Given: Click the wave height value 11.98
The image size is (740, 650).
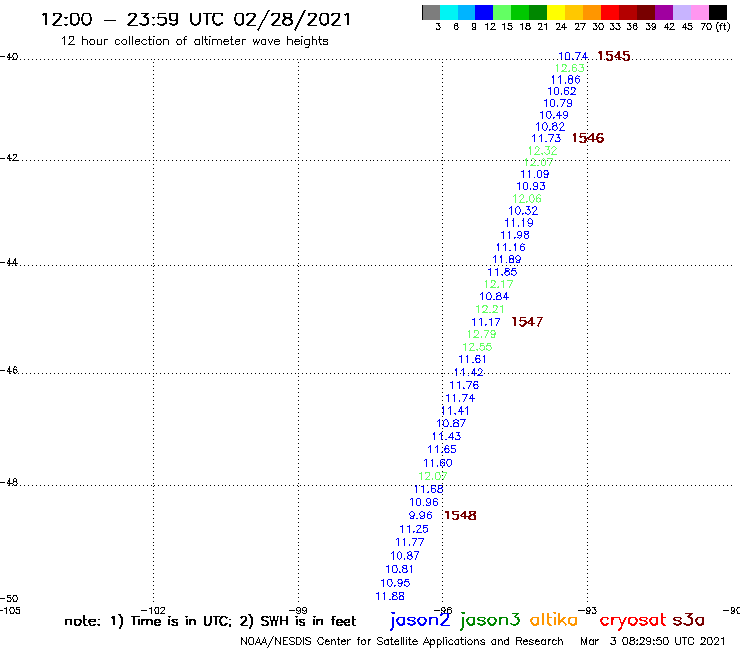Looking at the screenshot, I should coord(515,235).
